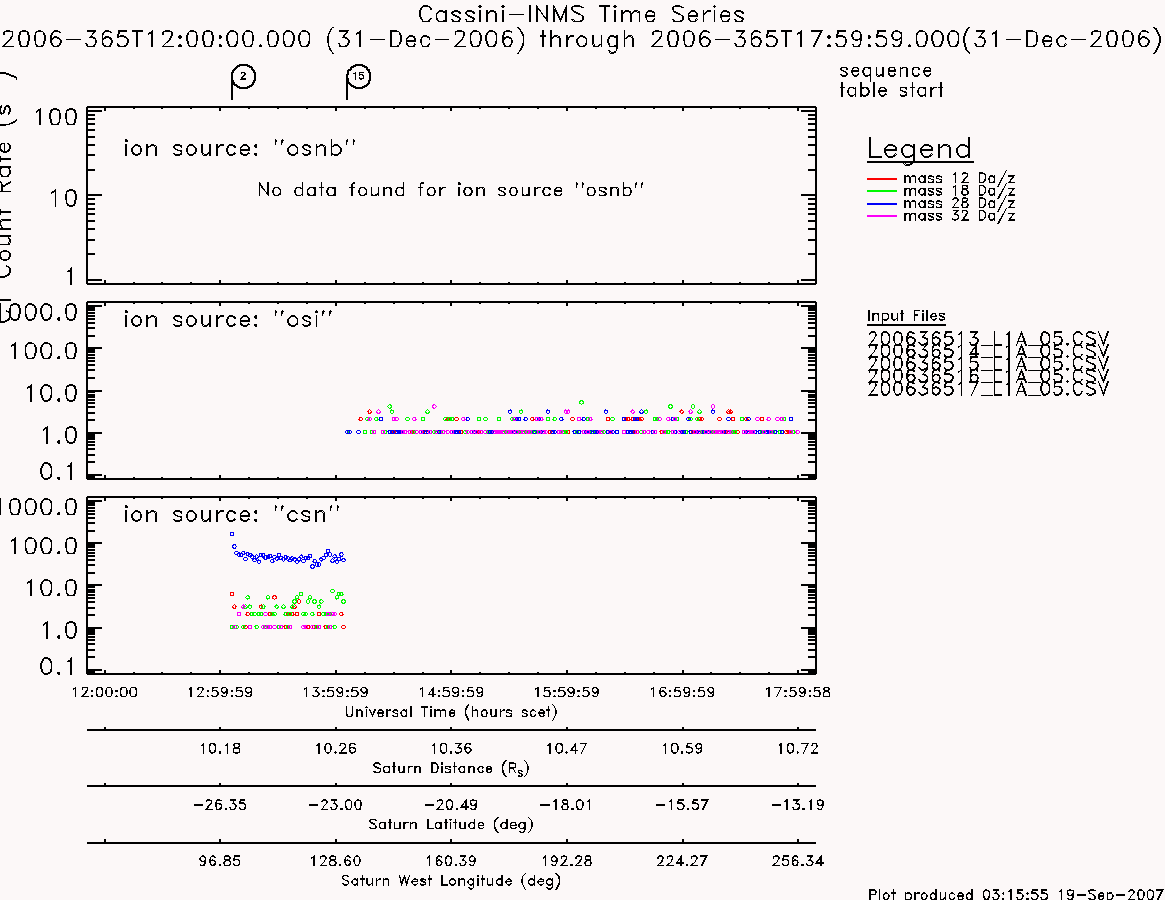Click the Input Files heading
This screenshot has height=900, width=1165.
pyautogui.click(x=906, y=316)
